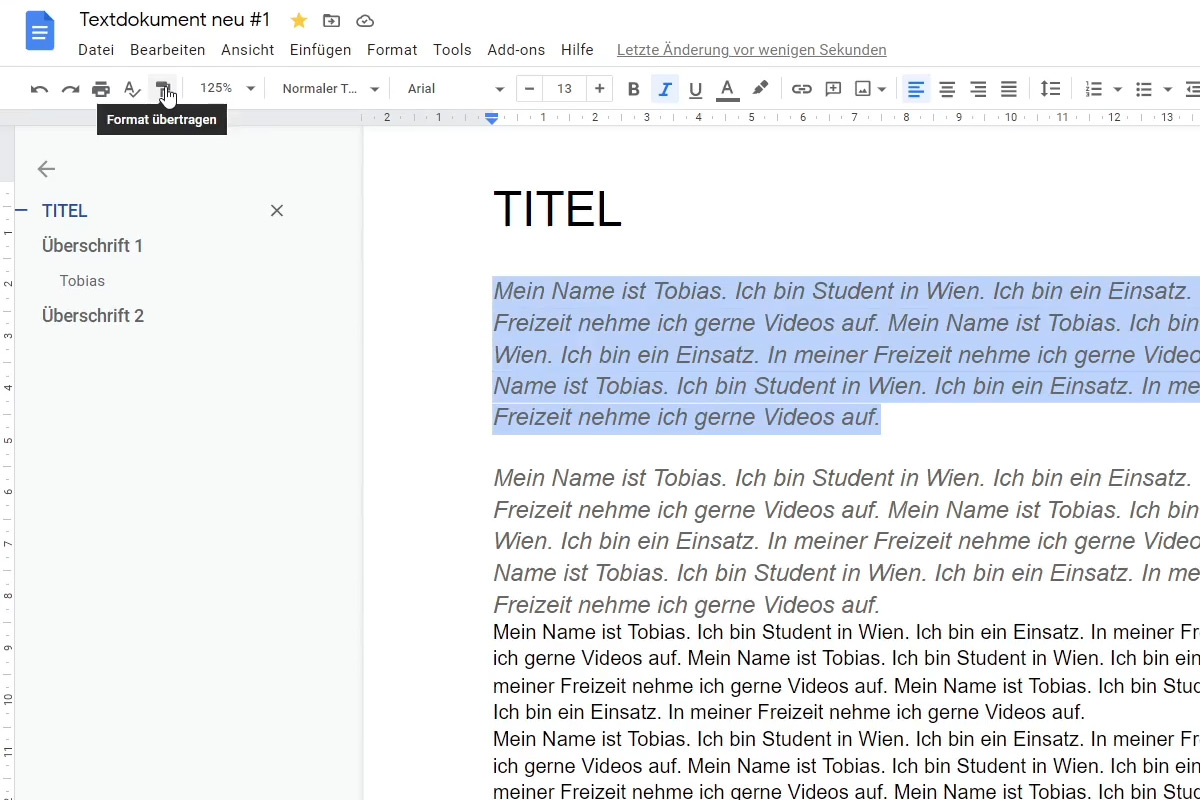
Task: Insert a link via chain icon
Action: tap(801, 89)
